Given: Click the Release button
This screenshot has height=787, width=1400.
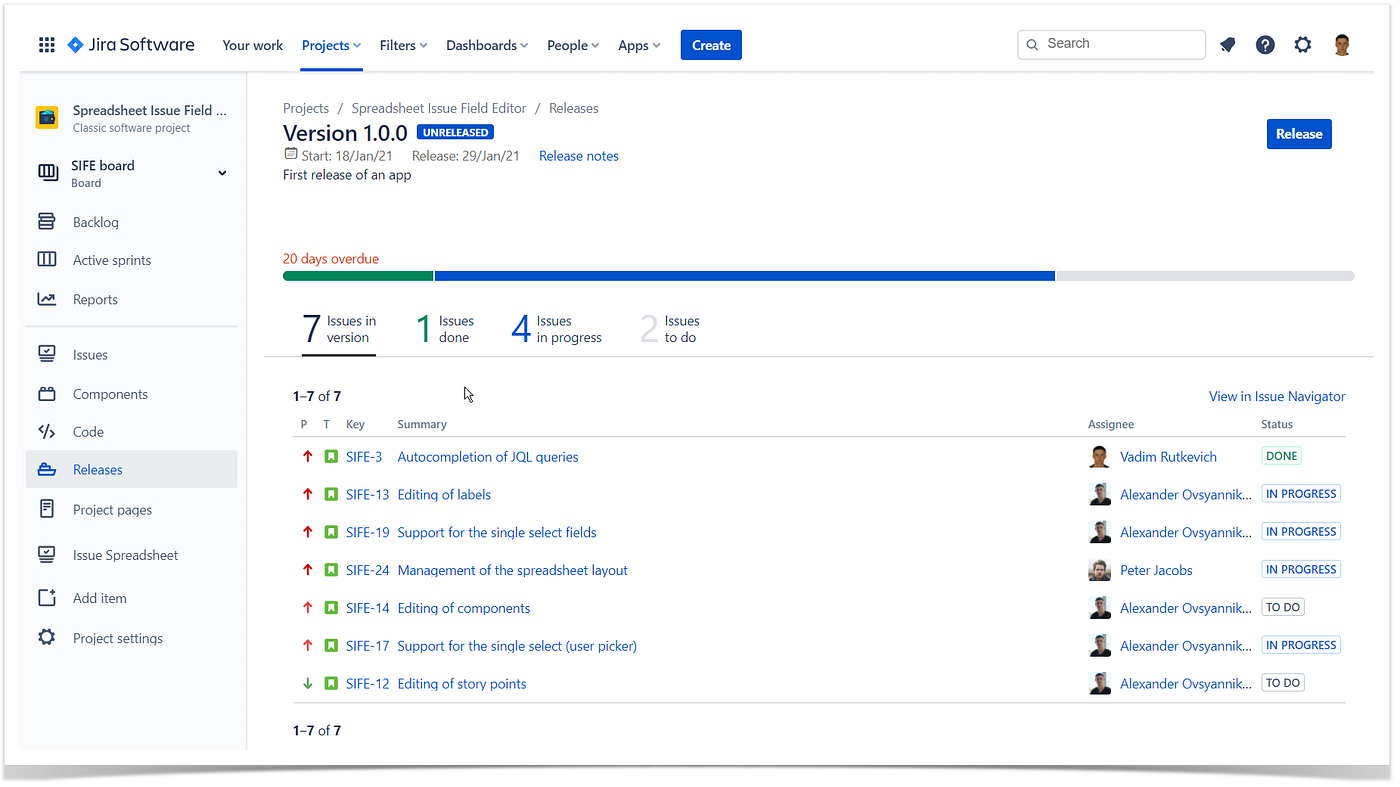Looking at the screenshot, I should tap(1299, 134).
